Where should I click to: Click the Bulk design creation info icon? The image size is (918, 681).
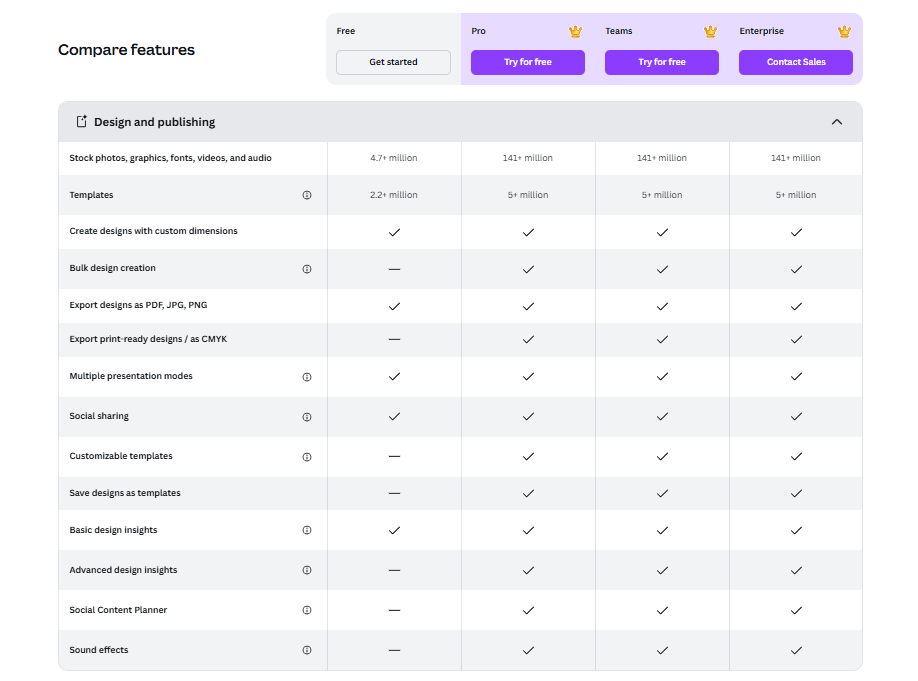click(x=307, y=268)
